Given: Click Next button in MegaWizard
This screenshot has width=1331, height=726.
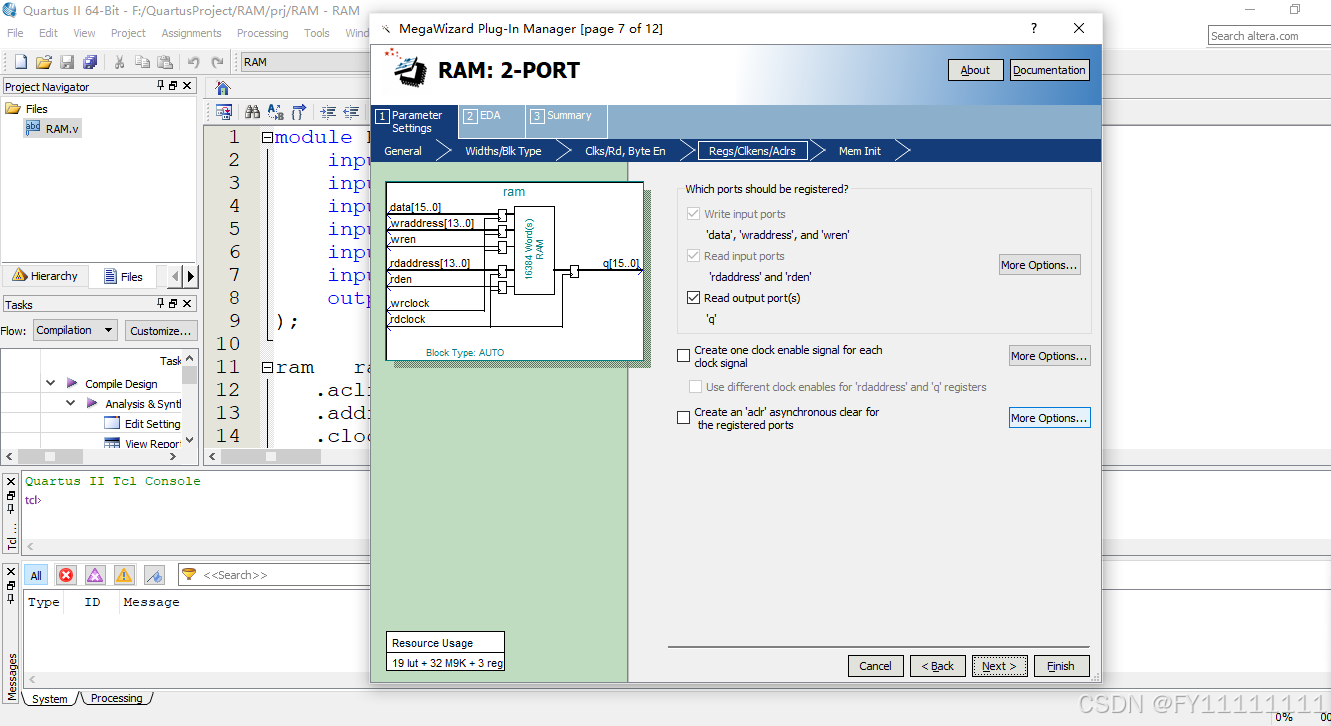Looking at the screenshot, I should 1000,666.
